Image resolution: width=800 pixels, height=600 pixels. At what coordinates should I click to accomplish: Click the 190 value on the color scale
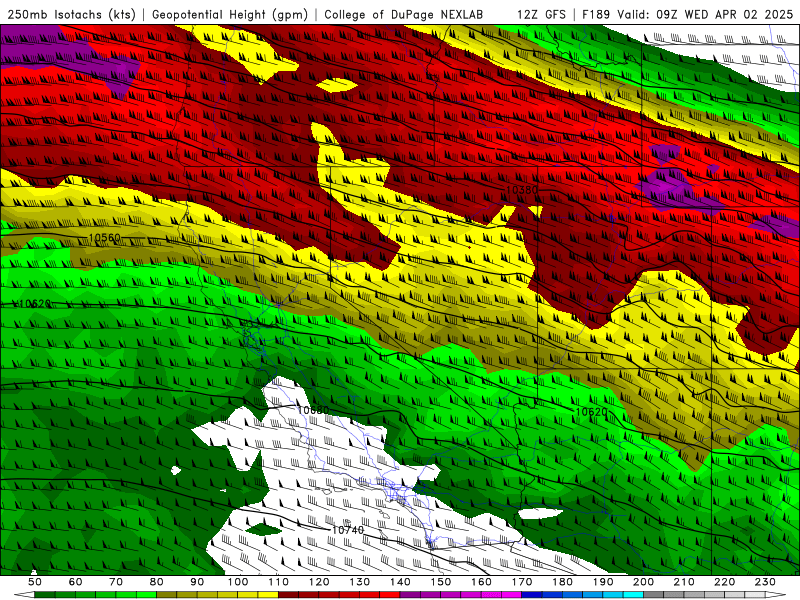[x=603, y=582]
